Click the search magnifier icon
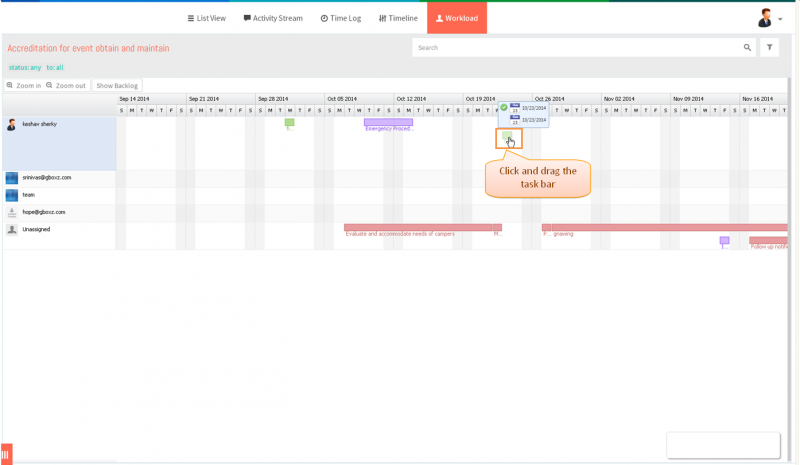 click(747, 47)
